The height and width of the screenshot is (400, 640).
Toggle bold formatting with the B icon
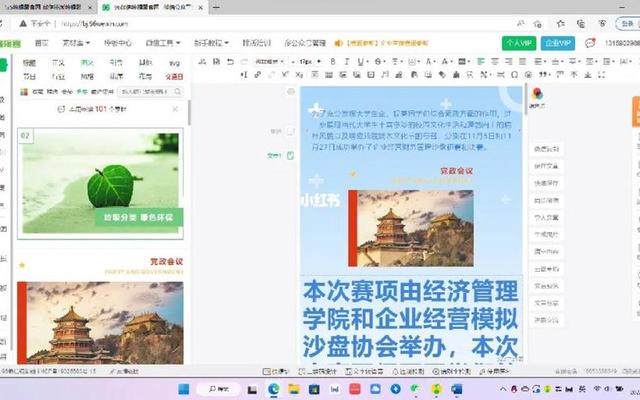click(x=333, y=62)
